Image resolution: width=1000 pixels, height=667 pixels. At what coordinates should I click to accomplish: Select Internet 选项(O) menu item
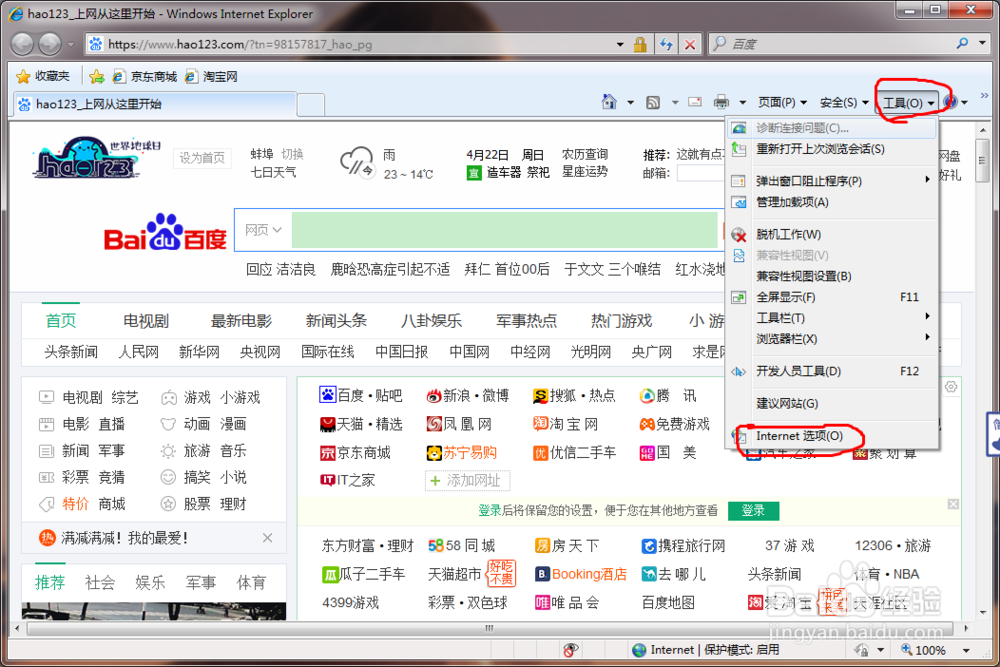click(x=832, y=436)
